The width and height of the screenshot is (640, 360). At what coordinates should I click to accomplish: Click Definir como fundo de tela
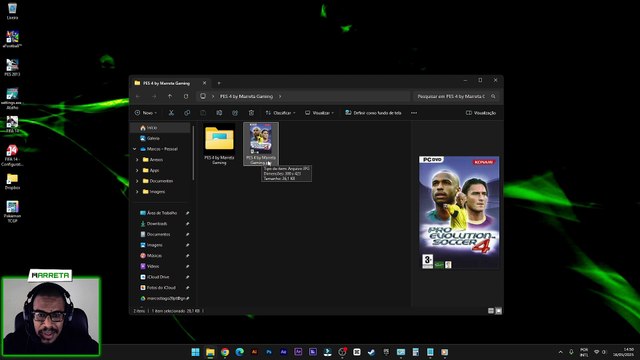[373, 113]
